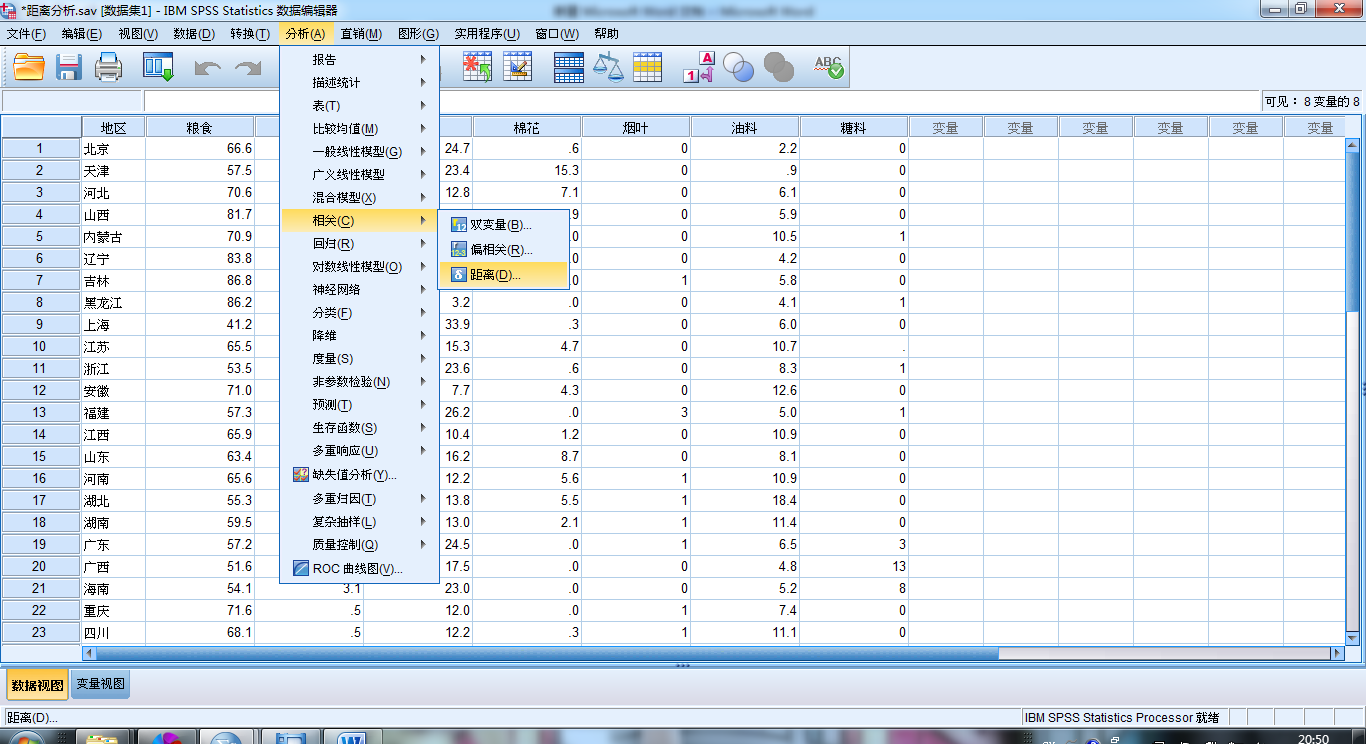Switch to the 变量视图 tab
The width and height of the screenshot is (1366, 744).
click(x=101, y=685)
